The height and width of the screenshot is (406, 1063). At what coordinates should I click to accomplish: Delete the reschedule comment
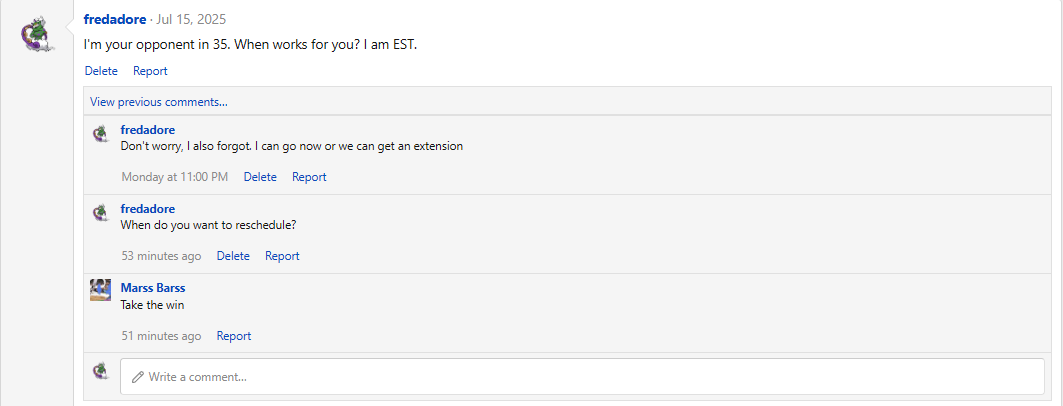click(x=233, y=256)
